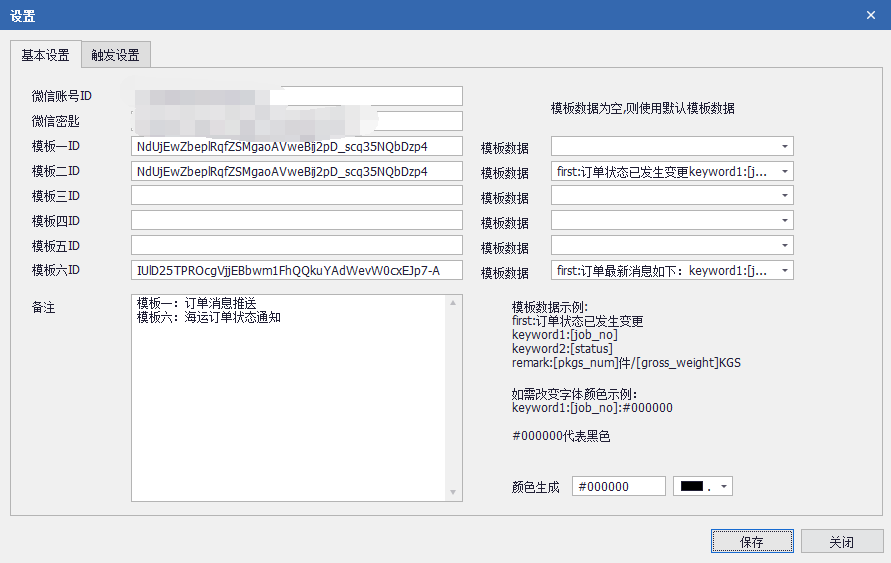Expand the 模板五 模板数据 dropdown
Screen dimensions: 891x563
point(785,246)
